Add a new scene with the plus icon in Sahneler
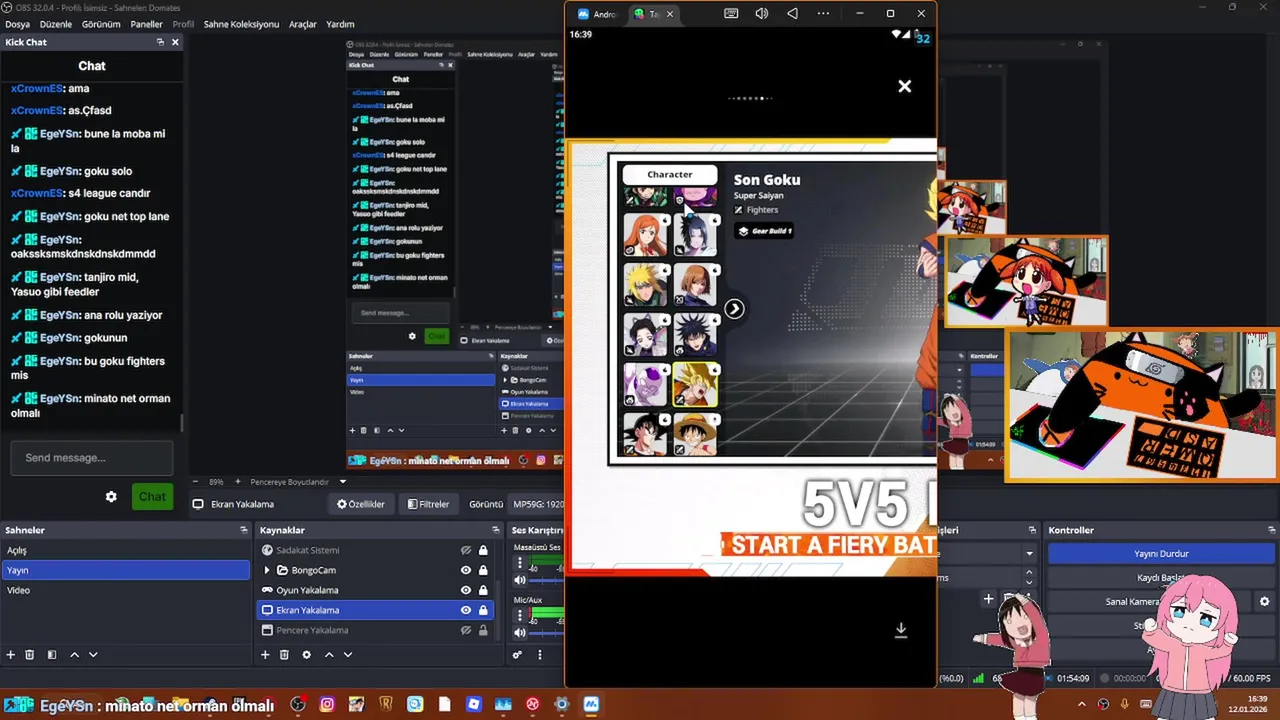Viewport: 1280px width, 720px height. pyautogui.click(x=11, y=655)
